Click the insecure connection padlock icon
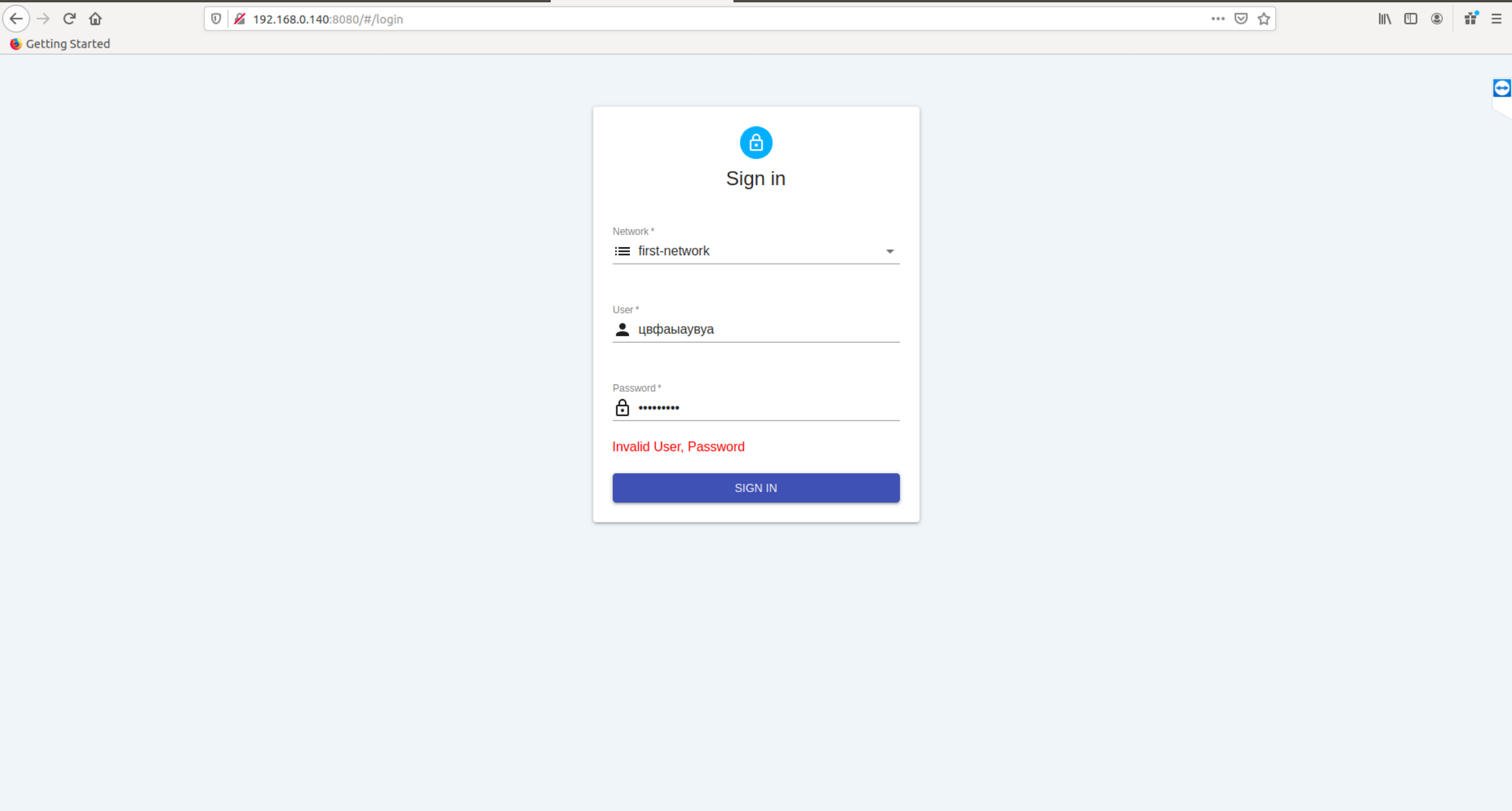This screenshot has width=1512, height=811. [x=240, y=19]
